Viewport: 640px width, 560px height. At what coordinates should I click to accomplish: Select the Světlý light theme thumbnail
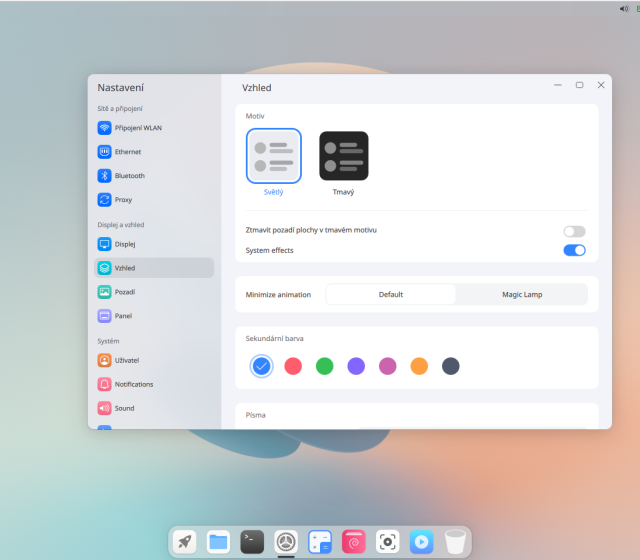(x=273, y=157)
